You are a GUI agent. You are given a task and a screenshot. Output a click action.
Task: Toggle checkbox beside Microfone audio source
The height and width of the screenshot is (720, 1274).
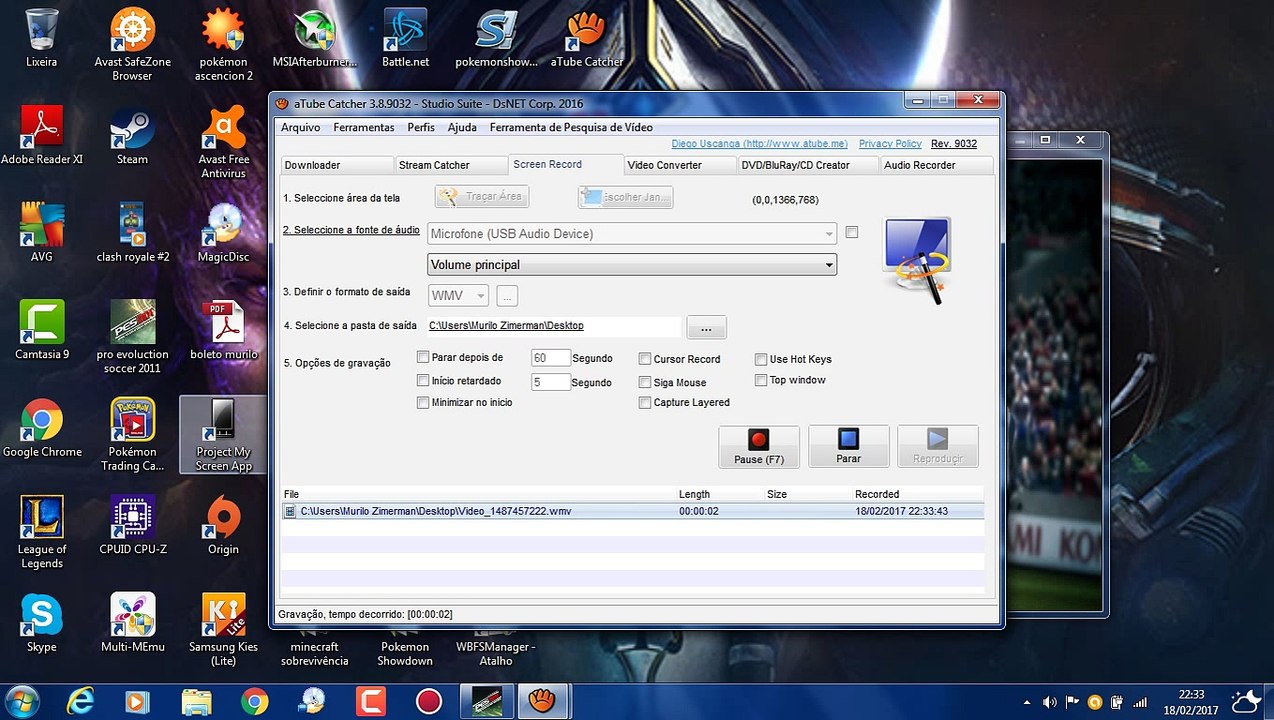852,232
